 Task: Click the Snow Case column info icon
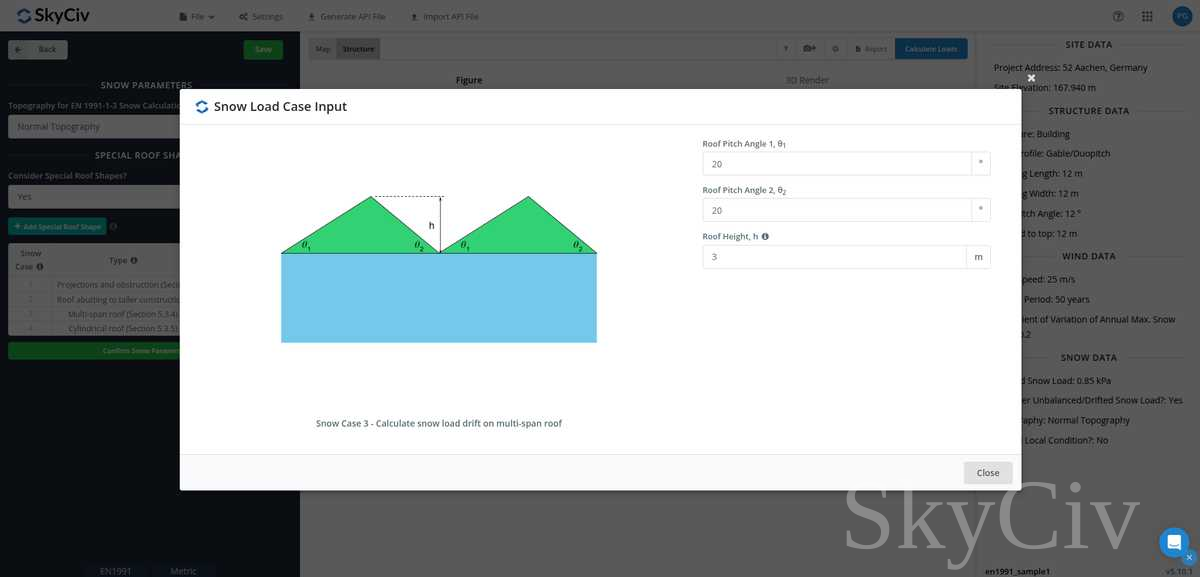click(x=40, y=267)
